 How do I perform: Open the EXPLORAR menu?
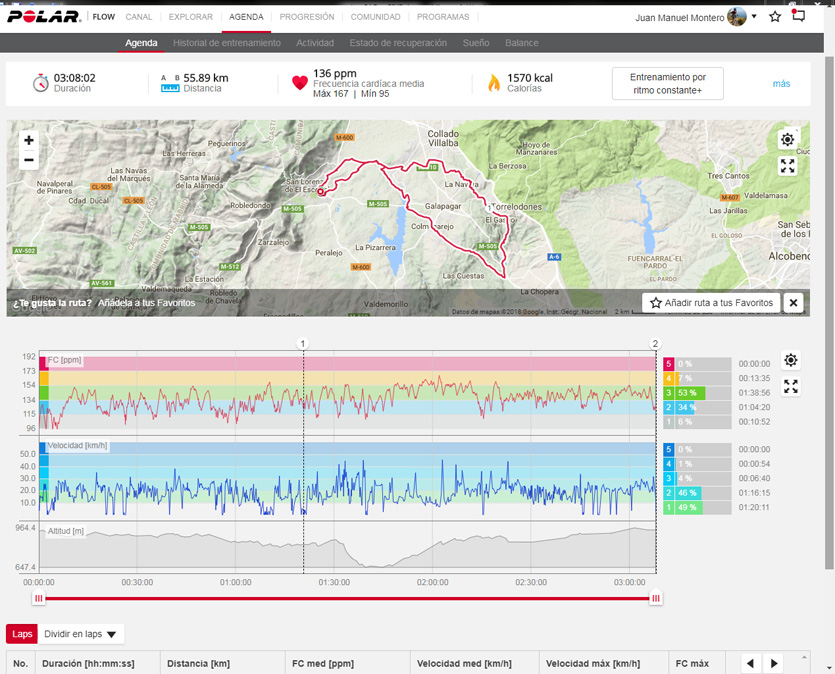191,17
